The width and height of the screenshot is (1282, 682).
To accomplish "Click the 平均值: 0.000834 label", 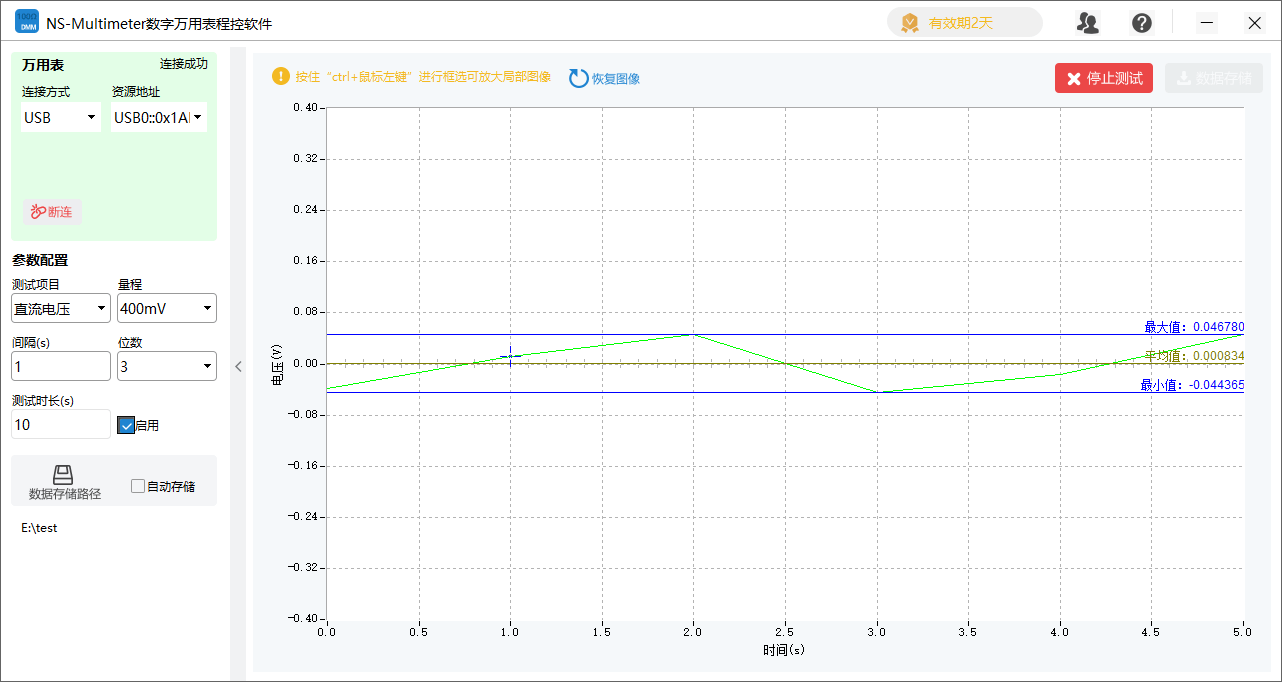I will tap(1194, 356).
